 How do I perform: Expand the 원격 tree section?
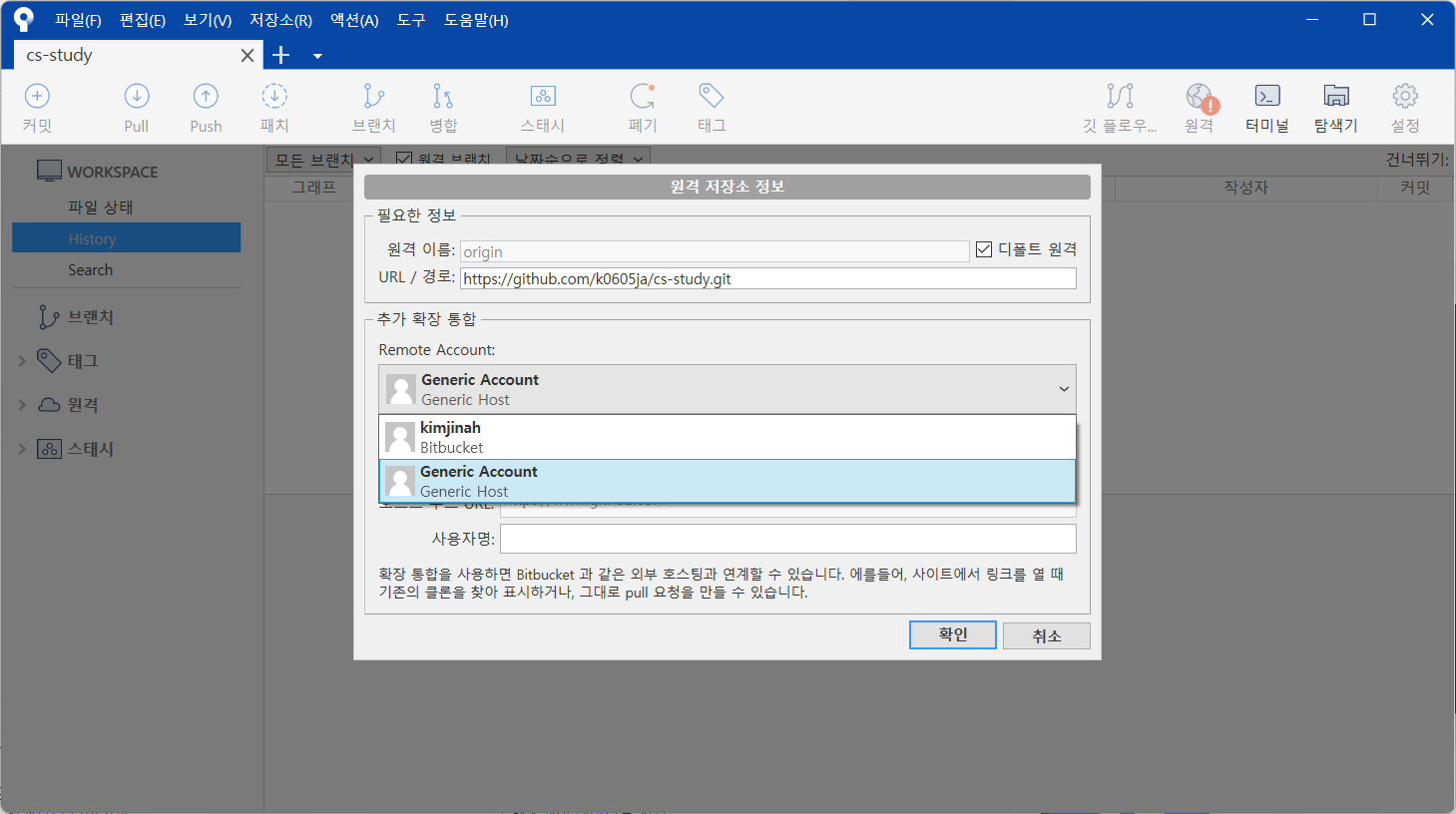coord(22,405)
